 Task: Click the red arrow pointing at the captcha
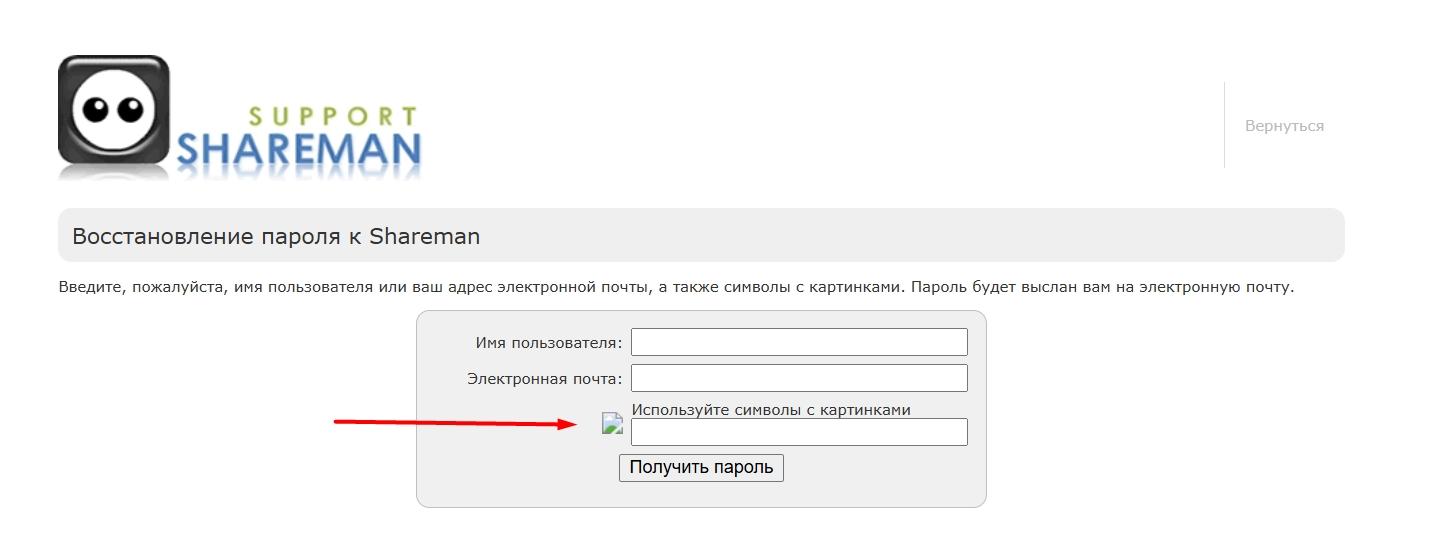(455, 423)
